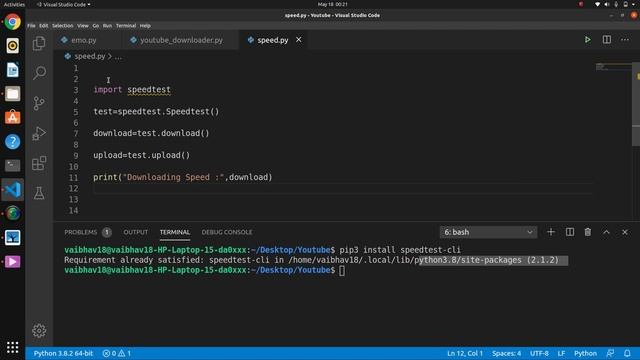Screen dimensions: 640x360
Task: Open the Search view in activity bar
Action: coord(39,73)
